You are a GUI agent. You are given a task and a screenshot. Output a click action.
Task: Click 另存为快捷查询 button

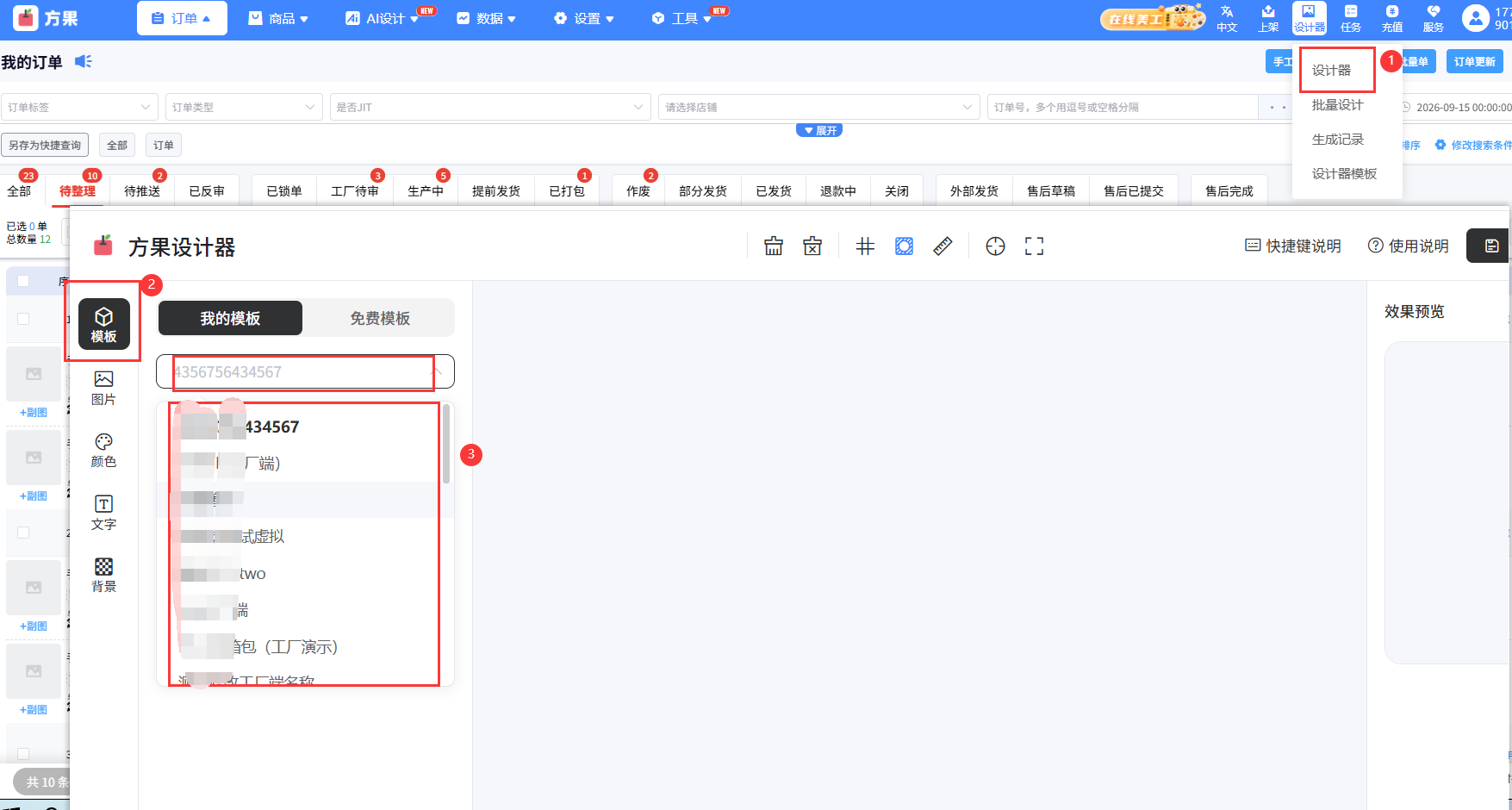pyautogui.click(x=45, y=145)
